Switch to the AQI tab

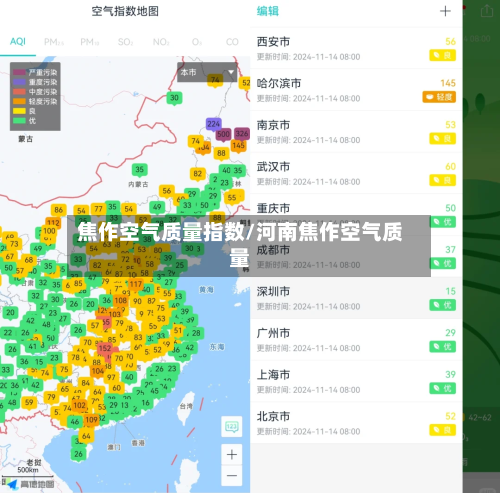point(18,42)
